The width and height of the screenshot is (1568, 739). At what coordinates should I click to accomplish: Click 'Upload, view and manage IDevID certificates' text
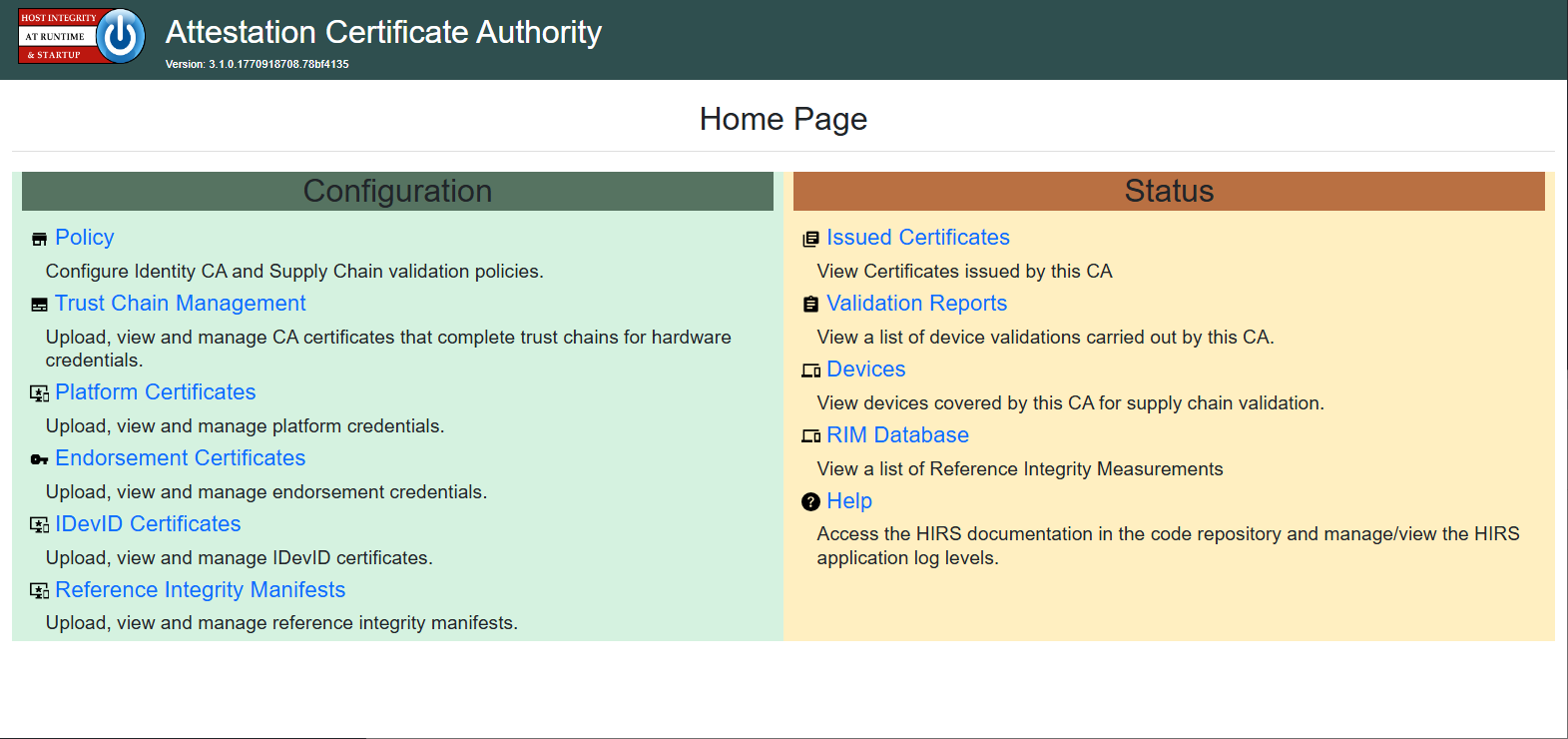point(240,558)
